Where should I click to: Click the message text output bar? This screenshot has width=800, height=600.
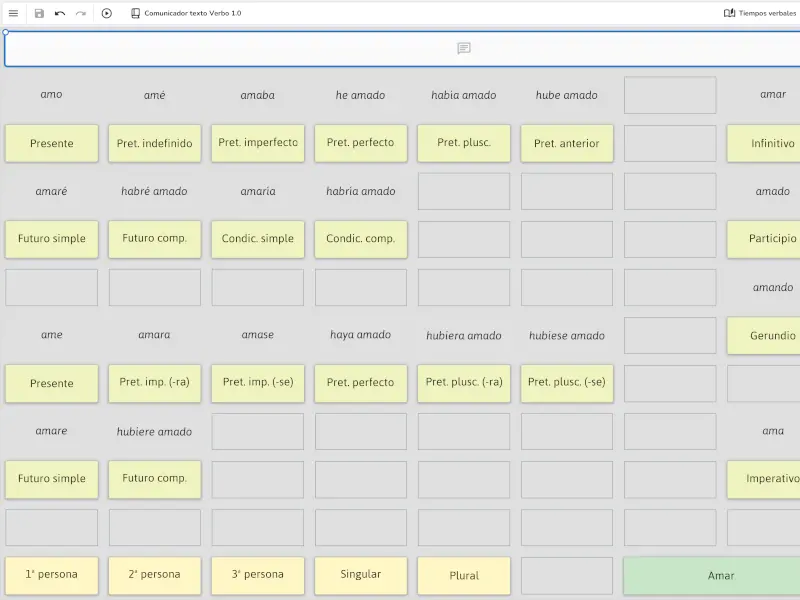(x=400, y=48)
